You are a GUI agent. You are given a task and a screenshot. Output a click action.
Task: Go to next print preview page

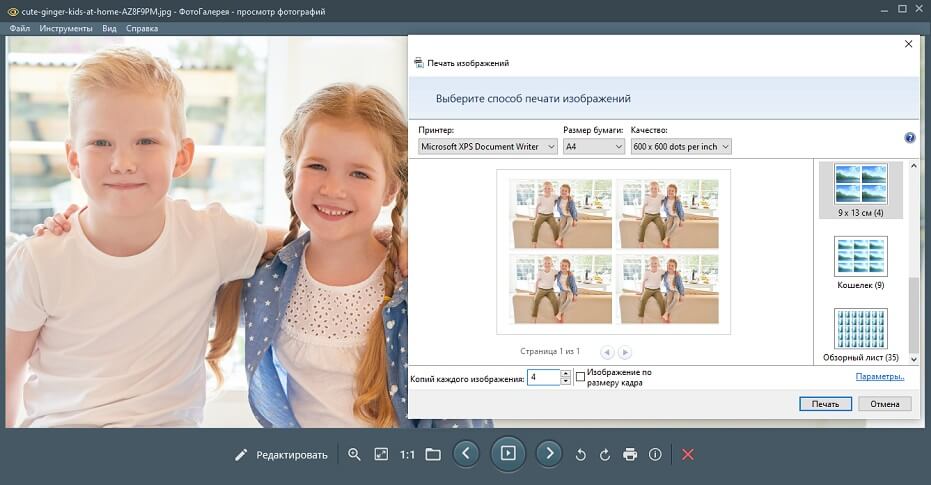click(625, 352)
